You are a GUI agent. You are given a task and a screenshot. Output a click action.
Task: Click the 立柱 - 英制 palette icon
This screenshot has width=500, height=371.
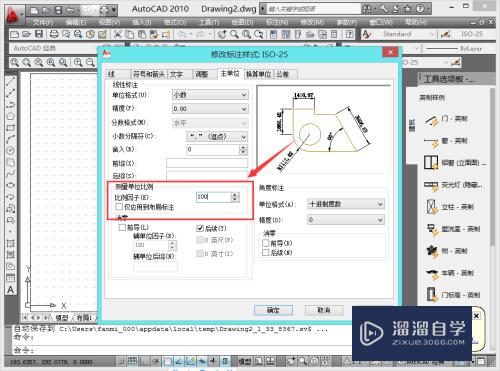[432, 207]
